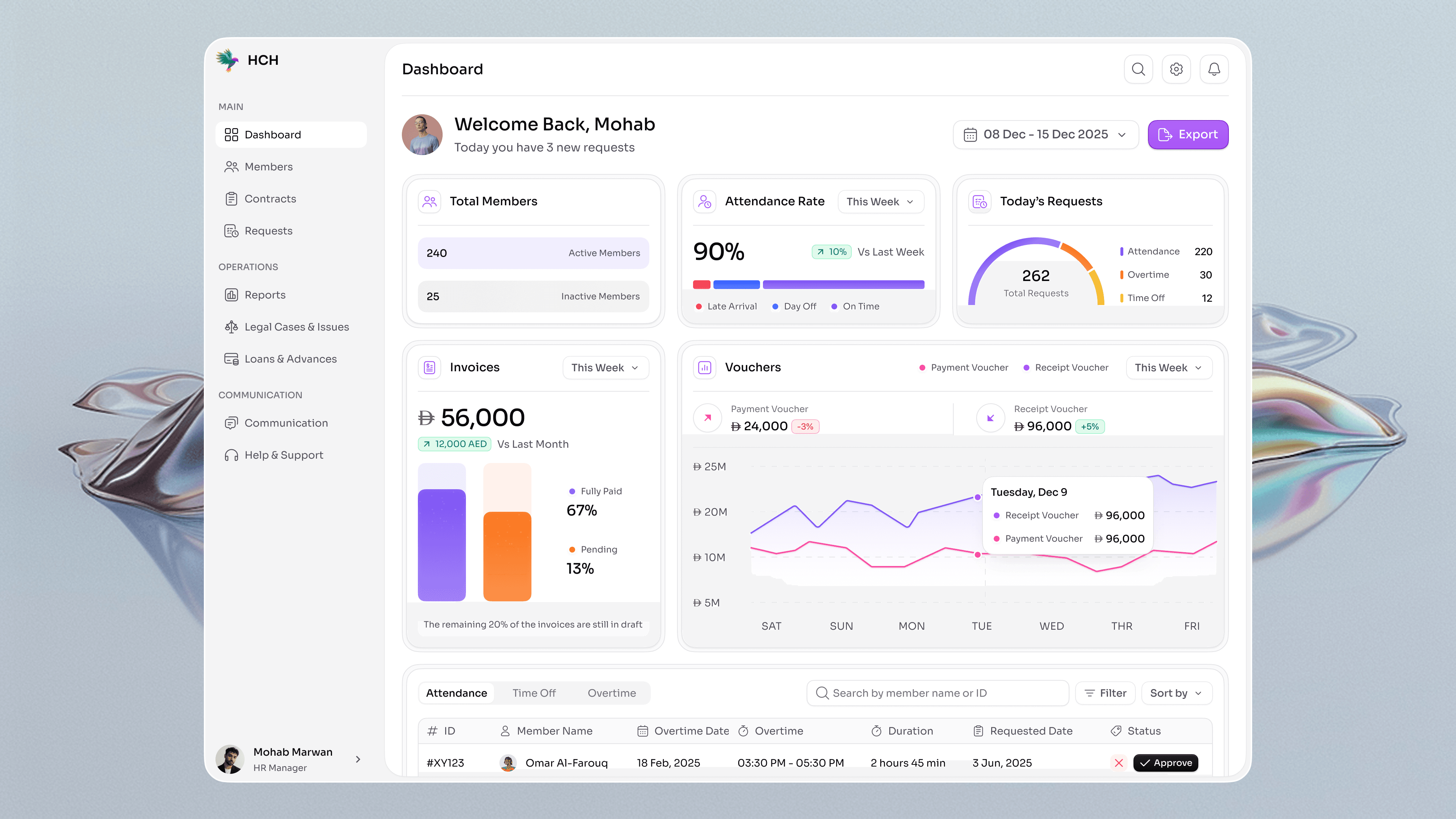Click the orange Pending bar

tap(507, 556)
